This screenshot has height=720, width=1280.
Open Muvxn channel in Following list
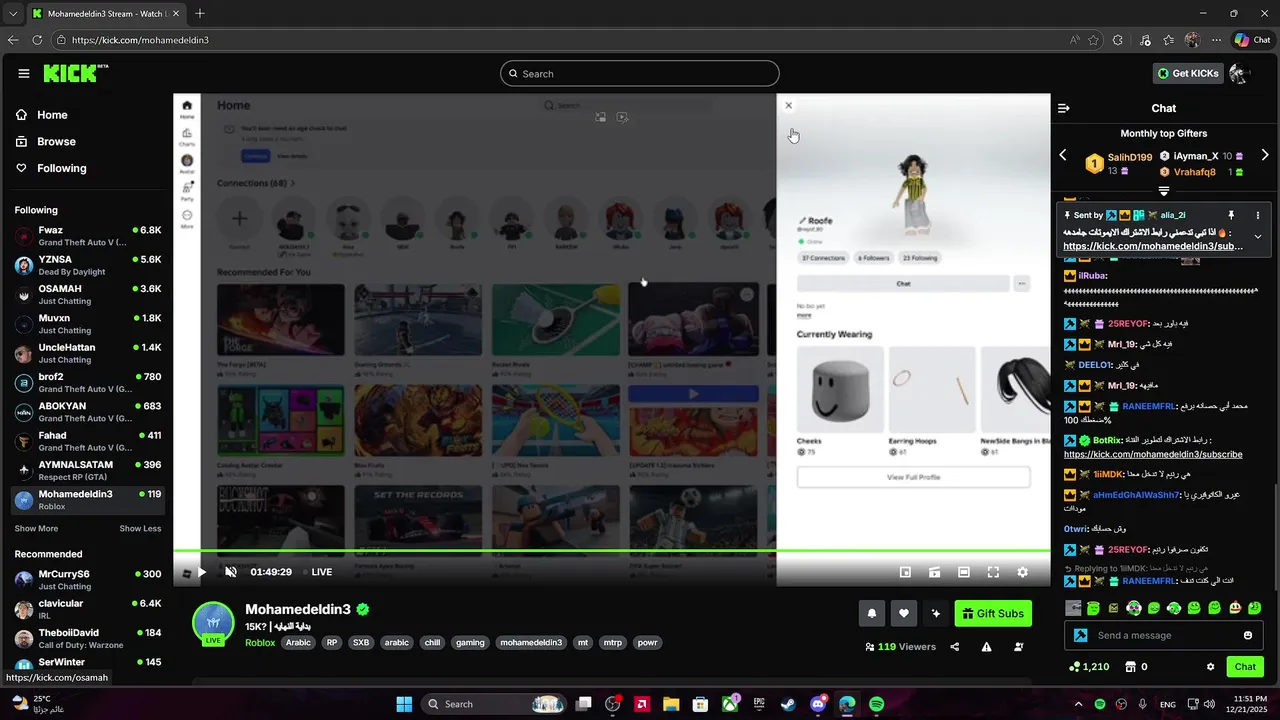[x=88, y=324]
